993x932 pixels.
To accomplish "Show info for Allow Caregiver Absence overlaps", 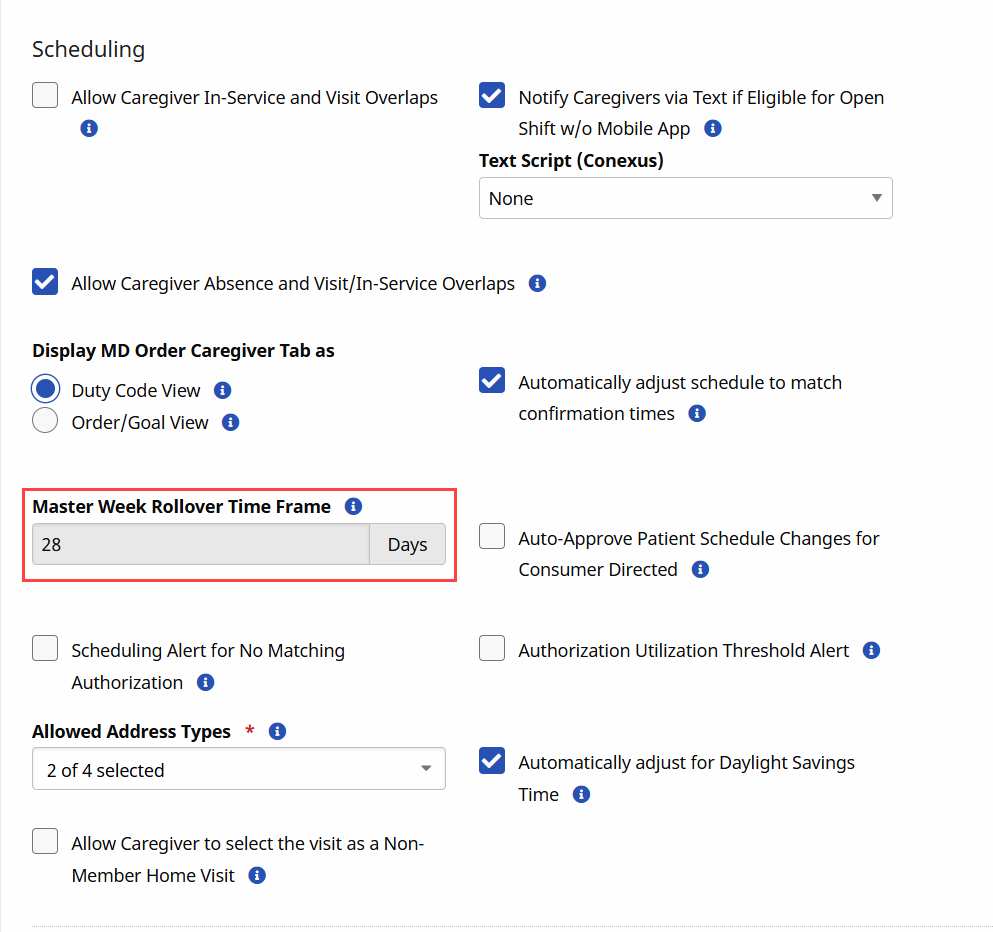I will pyautogui.click(x=537, y=284).
